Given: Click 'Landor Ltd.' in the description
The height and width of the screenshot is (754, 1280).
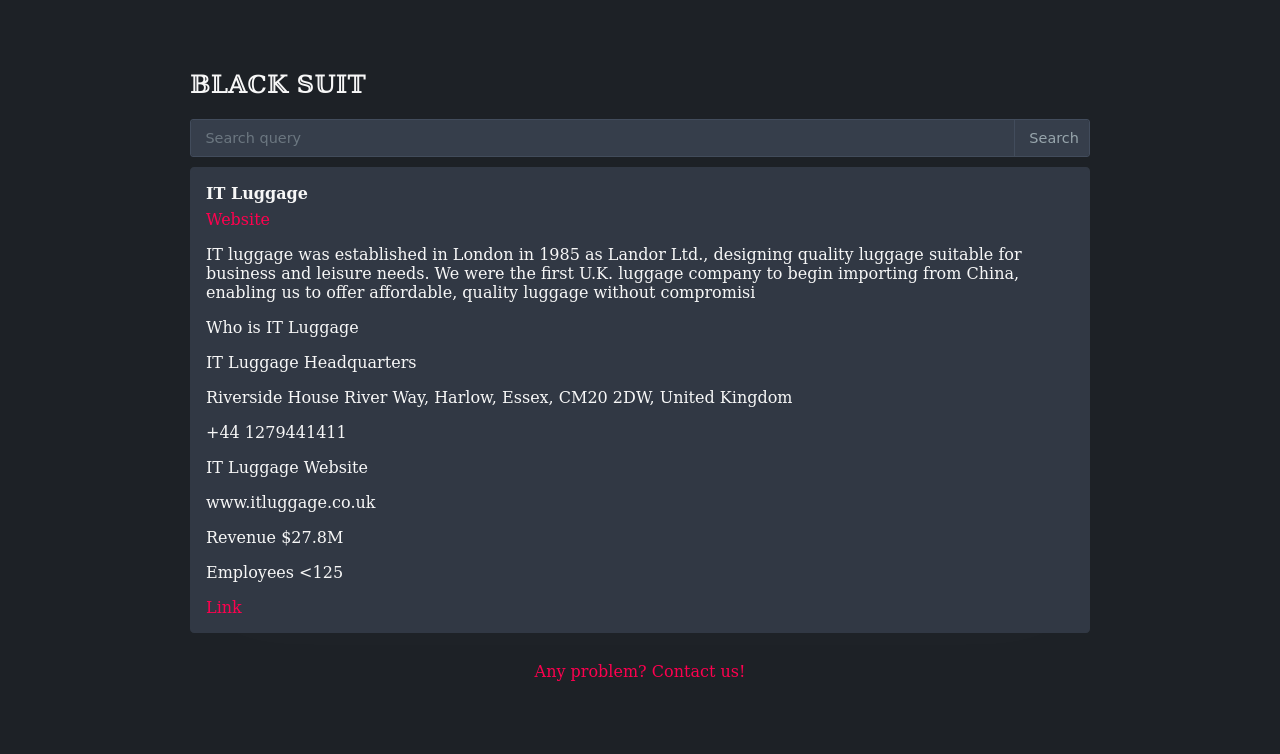Looking at the screenshot, I should click(655, 254).
